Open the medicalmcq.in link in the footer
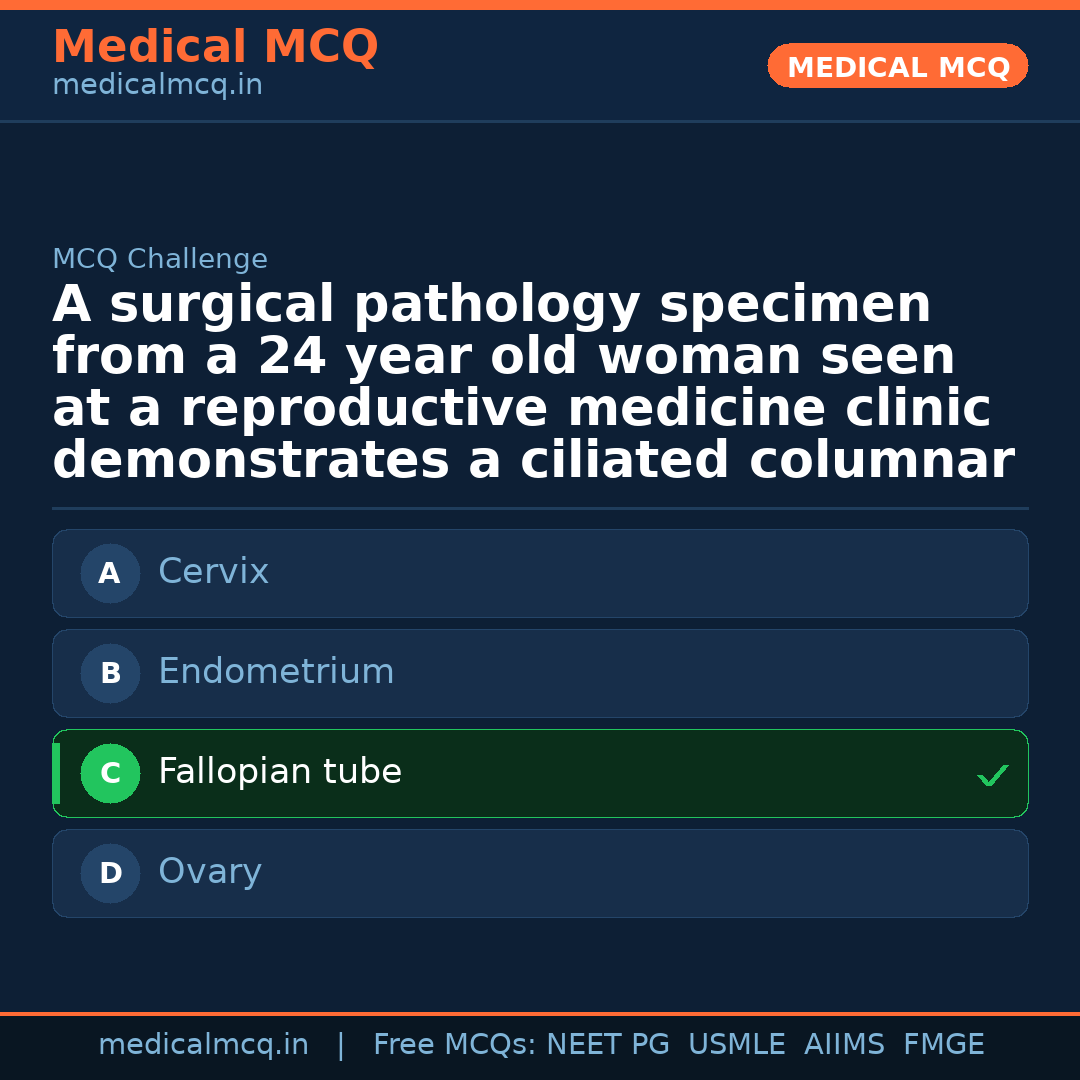This screenshot has height=1080, width=1080. 203,1045
